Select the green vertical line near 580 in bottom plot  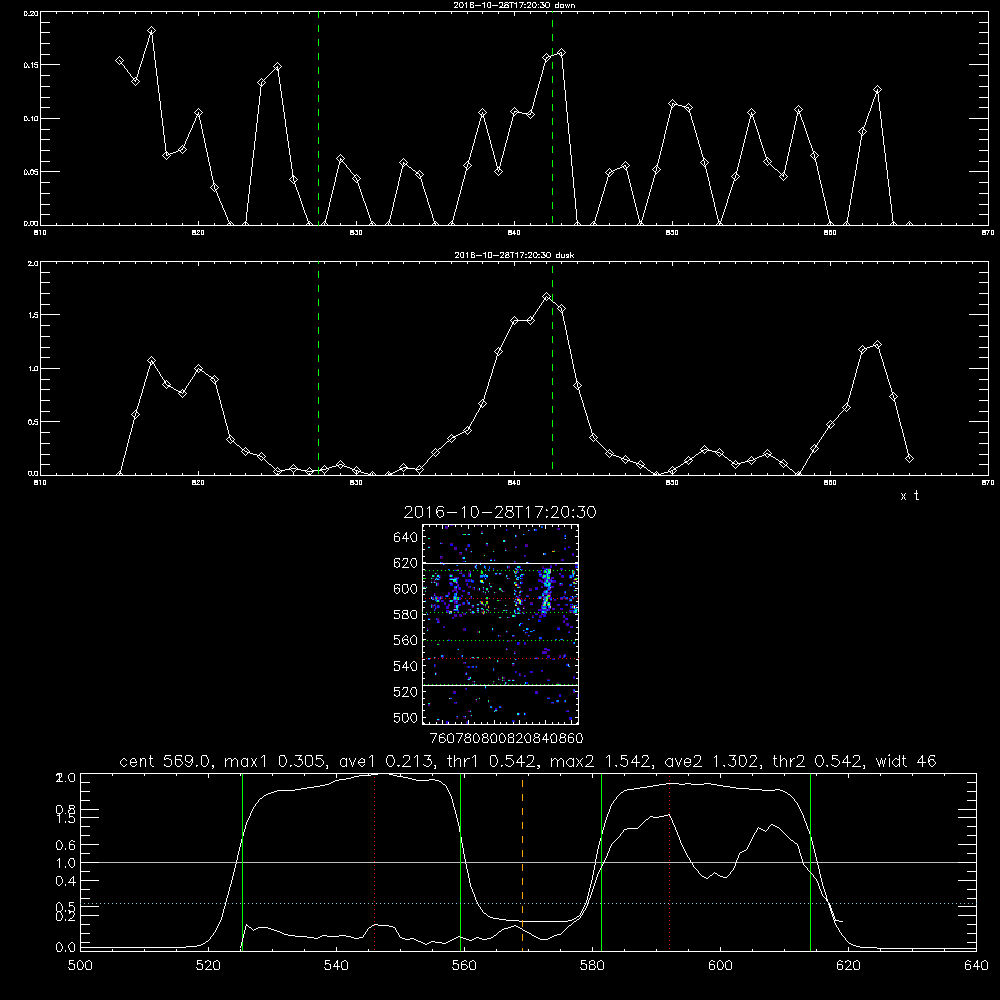coord(601,862)
